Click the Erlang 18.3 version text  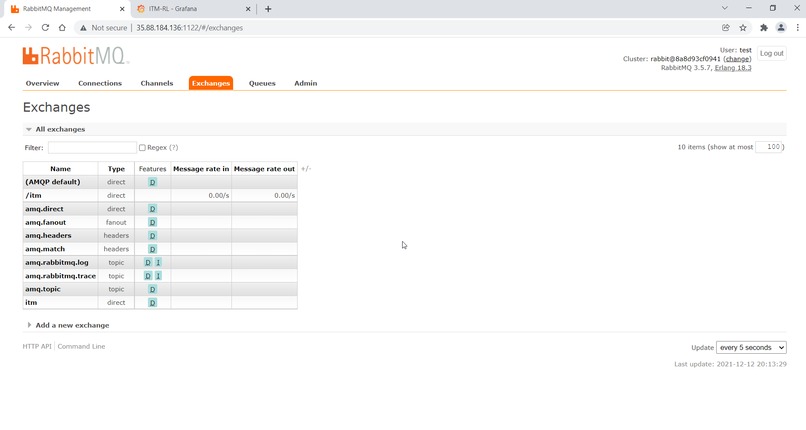click(x=732, y=68)
